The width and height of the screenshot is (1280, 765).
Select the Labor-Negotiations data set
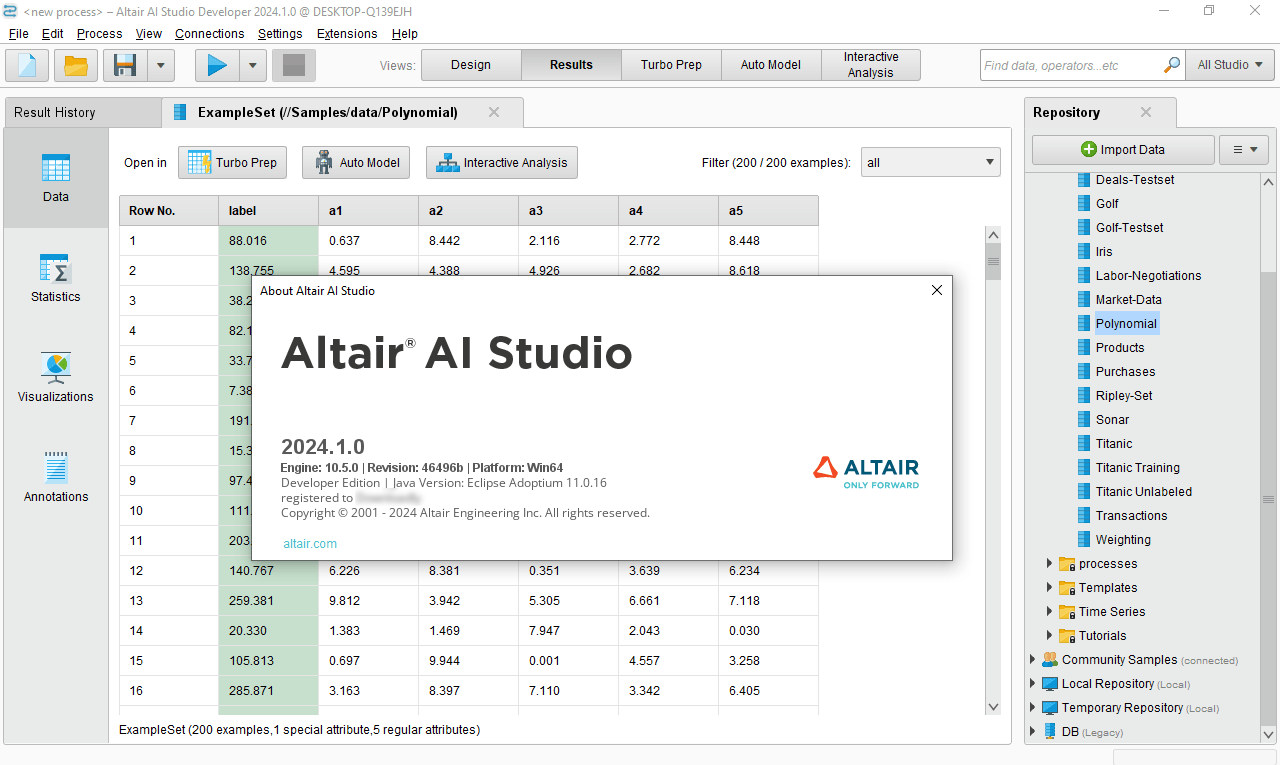tap(1148, 276)
